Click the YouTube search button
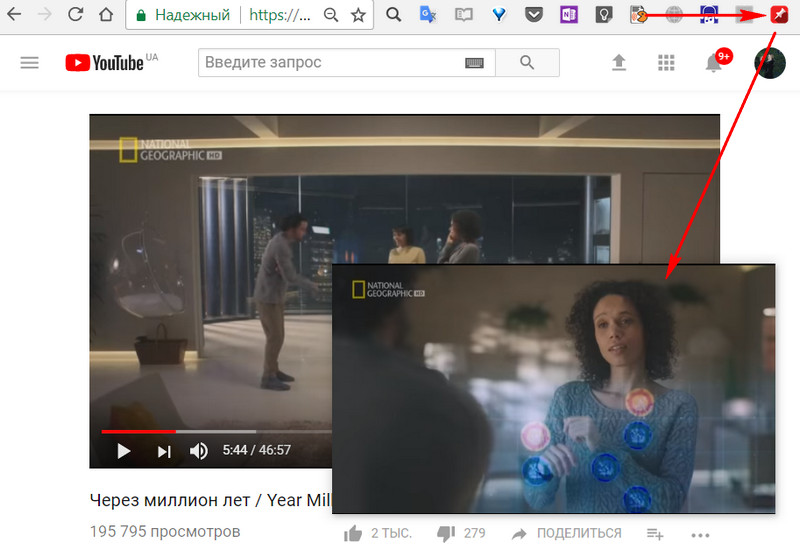The width and height of the screenshot is (800, 550). click(527, 63)
